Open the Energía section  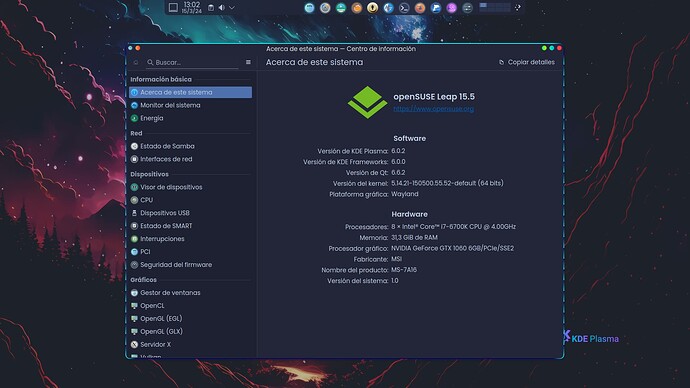(191, 118)
